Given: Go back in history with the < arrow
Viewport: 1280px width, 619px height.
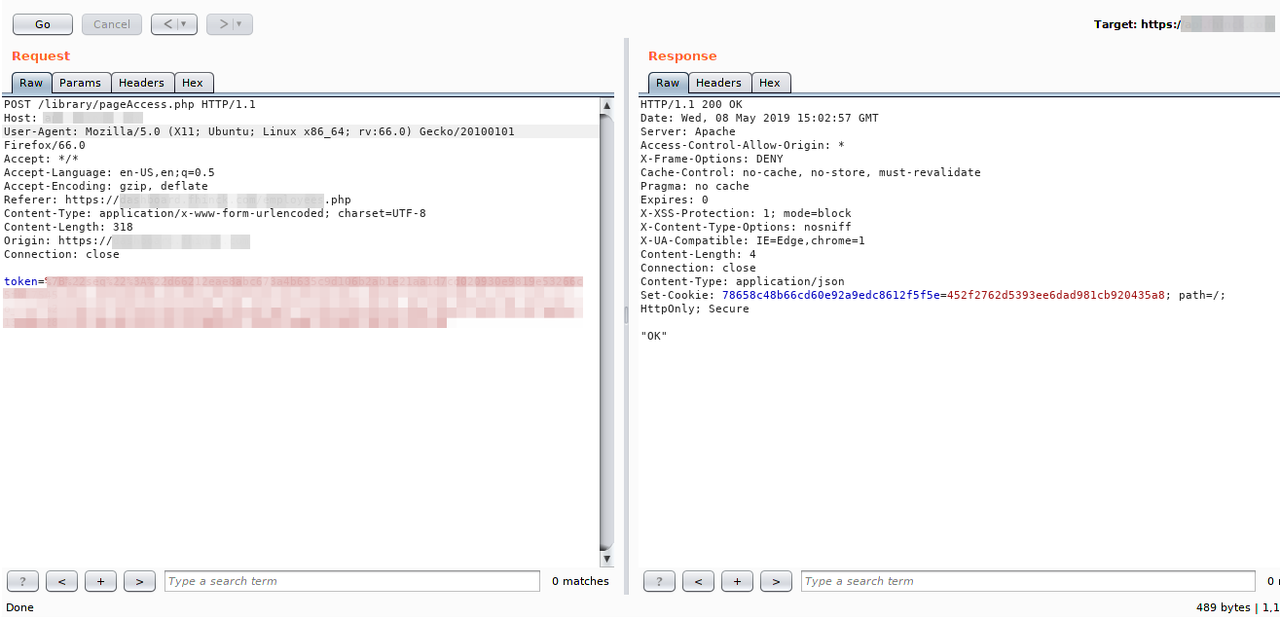Looking at the screenshot, I should point(174,24).
